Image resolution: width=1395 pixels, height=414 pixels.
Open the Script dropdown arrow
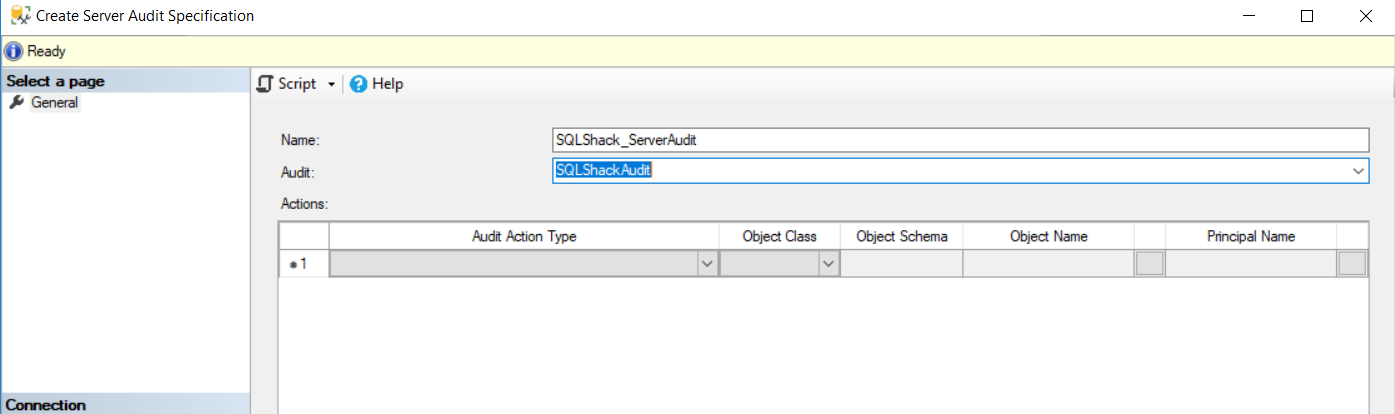click(331, 85)
